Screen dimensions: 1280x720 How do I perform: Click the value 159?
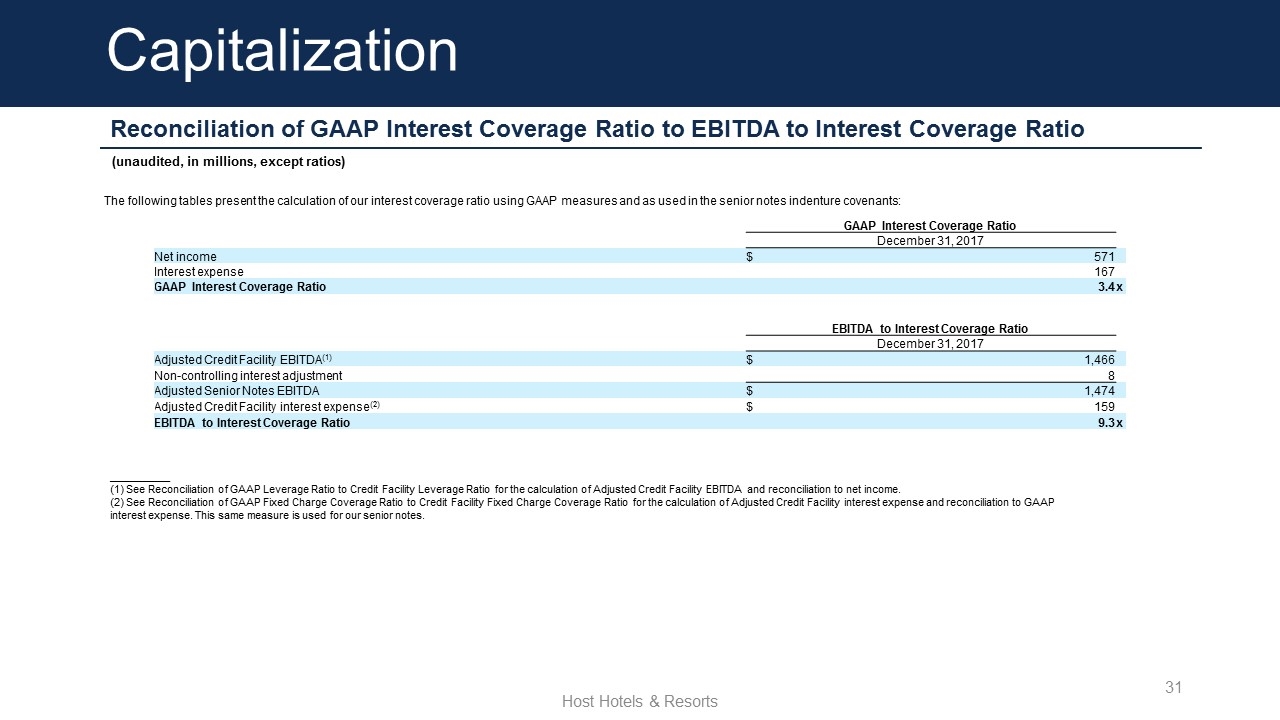(1104, 407)
